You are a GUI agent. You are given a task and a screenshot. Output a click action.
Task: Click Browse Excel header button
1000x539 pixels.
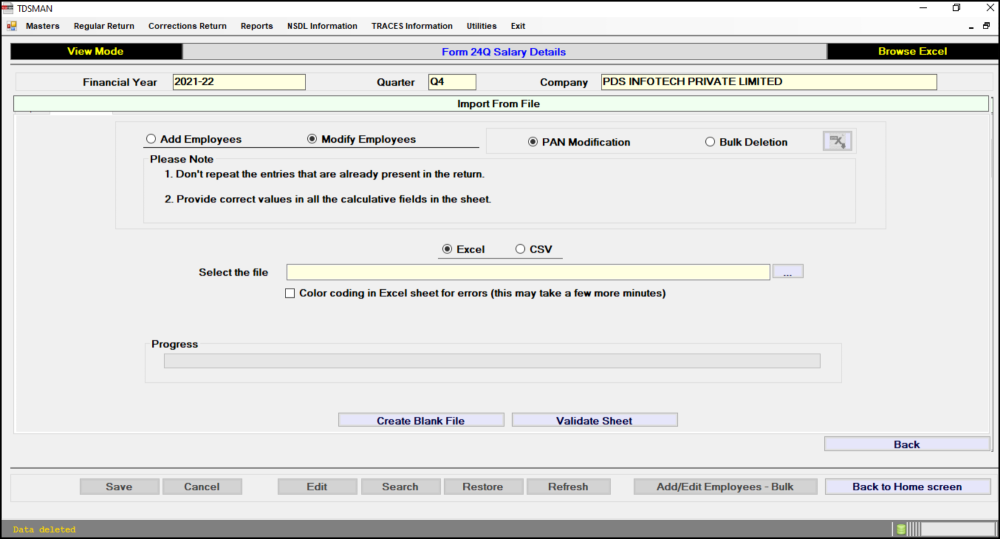pyautogui.click(x=912, y=52)
